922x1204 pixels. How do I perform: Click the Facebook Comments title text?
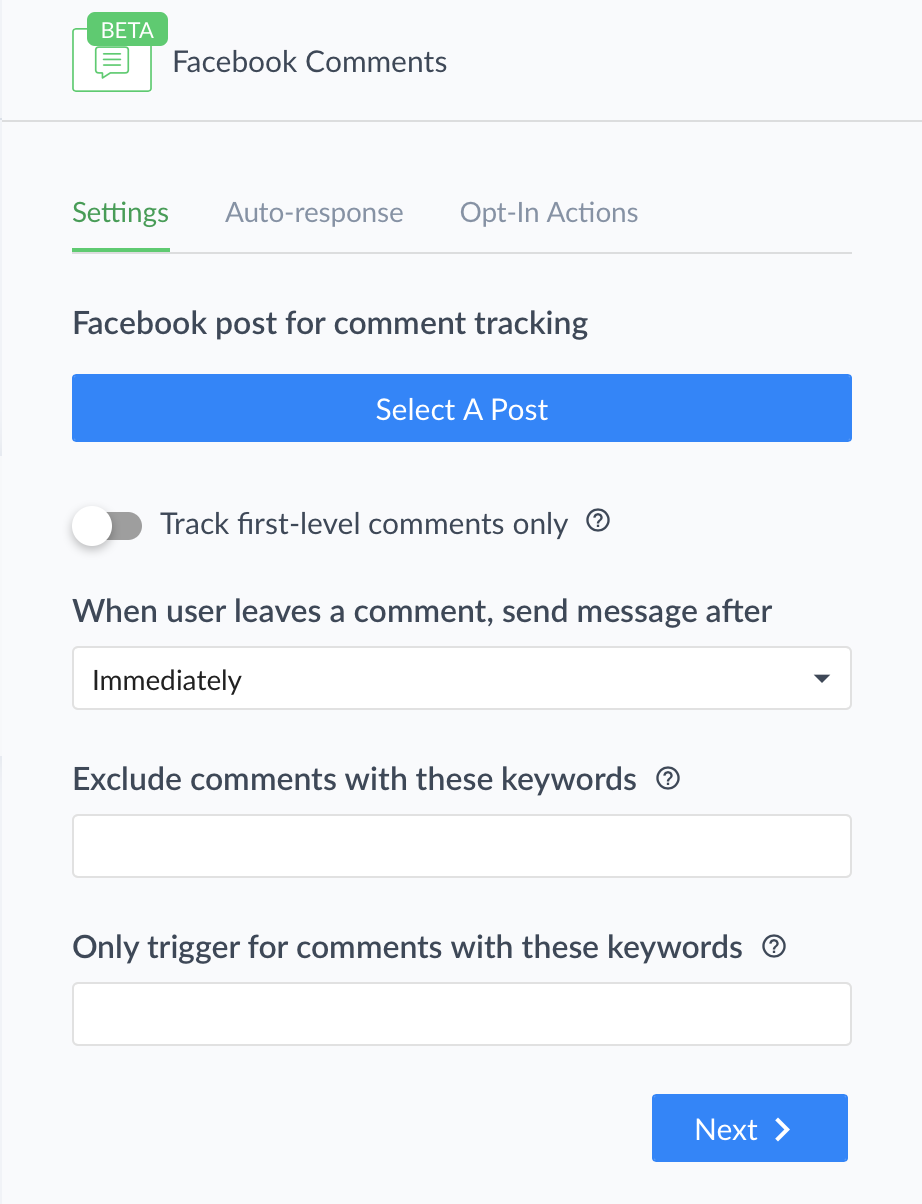[x=310, y=62]
